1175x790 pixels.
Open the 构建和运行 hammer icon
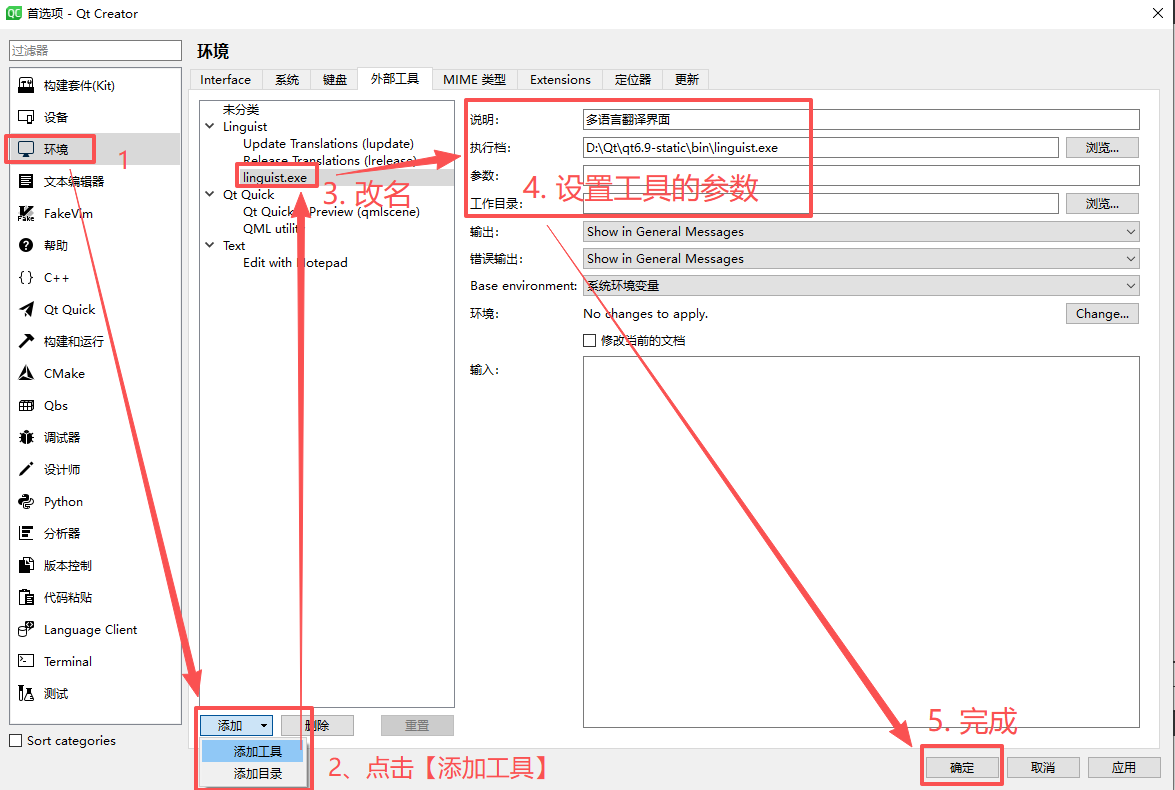point(26,341)
